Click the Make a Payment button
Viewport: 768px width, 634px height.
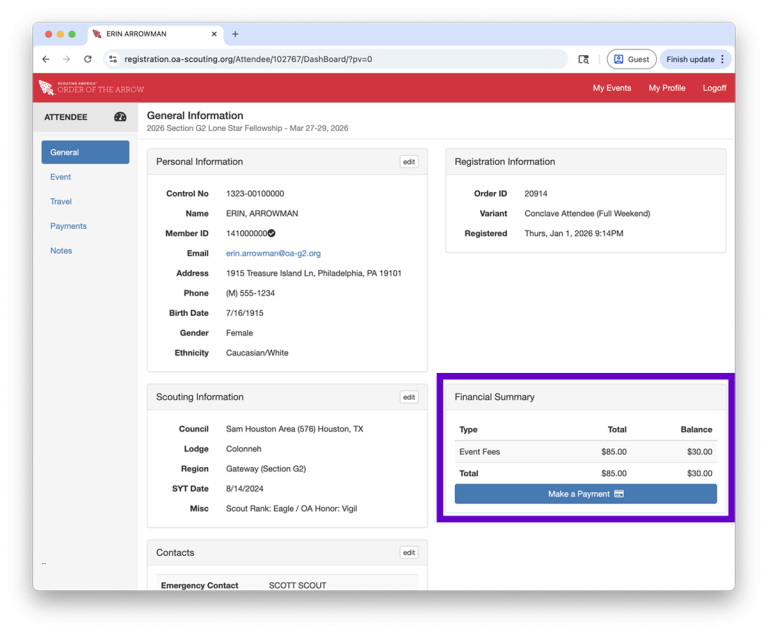(x=585, y=494)
